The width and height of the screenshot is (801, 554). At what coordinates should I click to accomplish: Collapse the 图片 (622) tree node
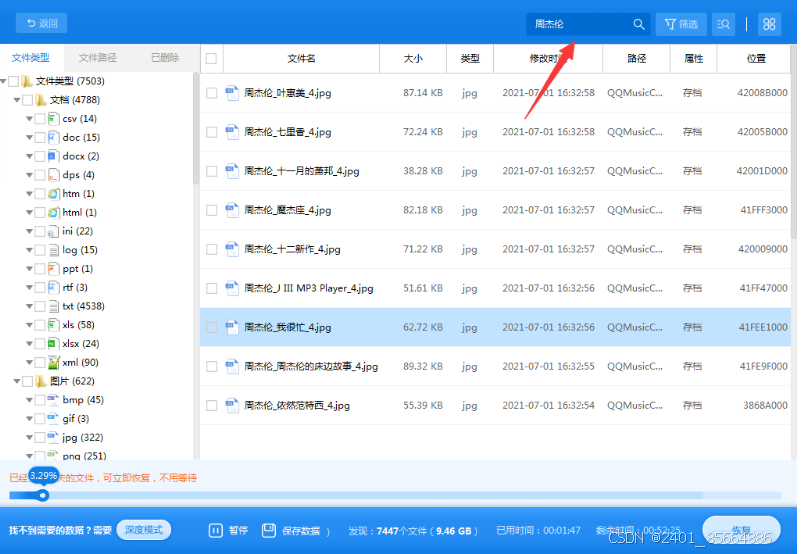[17, 381]
